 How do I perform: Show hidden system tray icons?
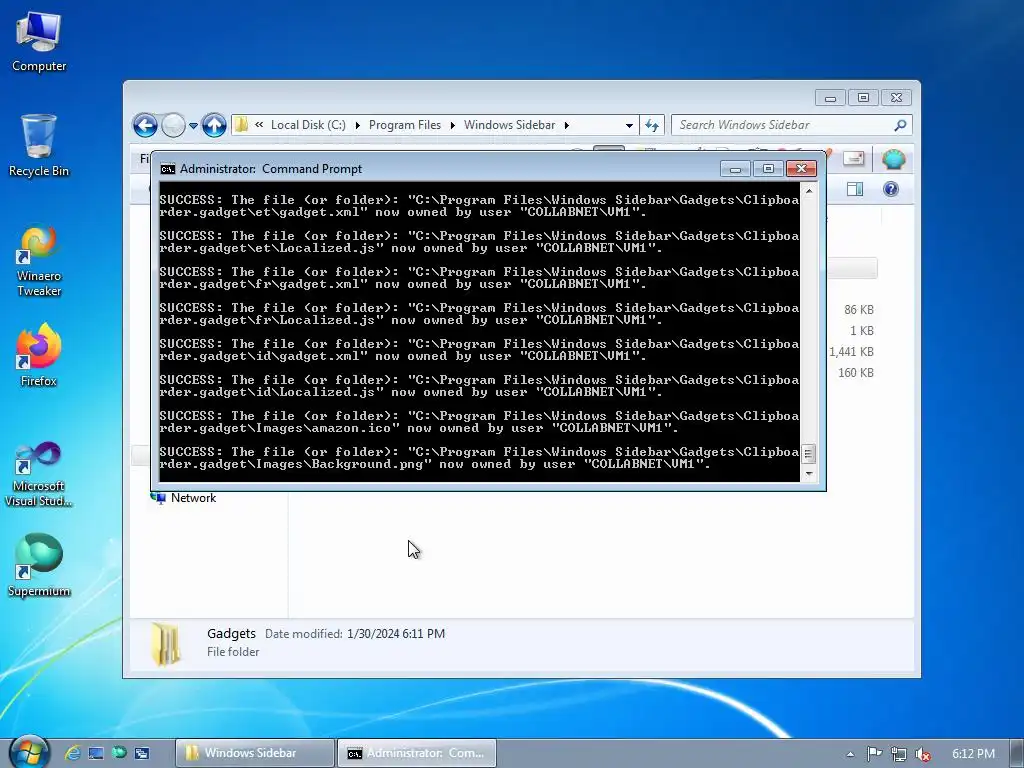[x=850, y=754]
